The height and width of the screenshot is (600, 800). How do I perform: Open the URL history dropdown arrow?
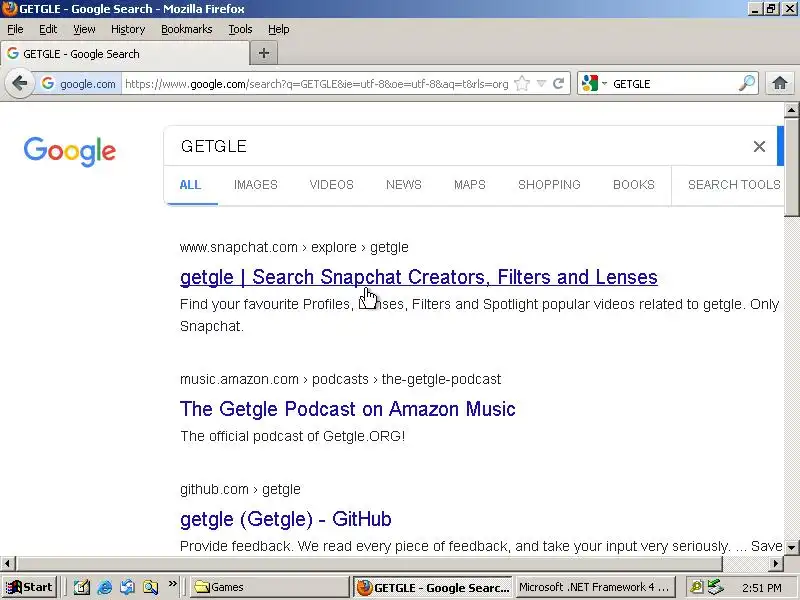click(x=542, y=84)
